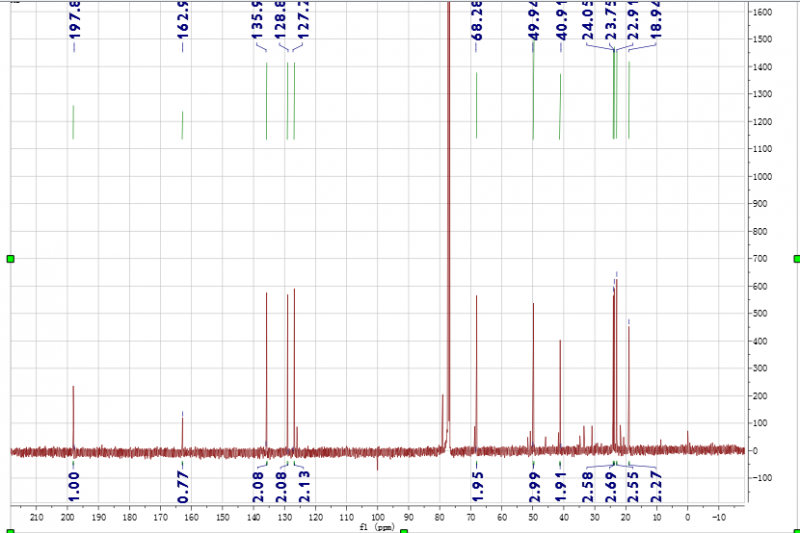Viewport: 800px width, 533px height.
Task: Select the 40.91 peak label
Action: (561, 21)
